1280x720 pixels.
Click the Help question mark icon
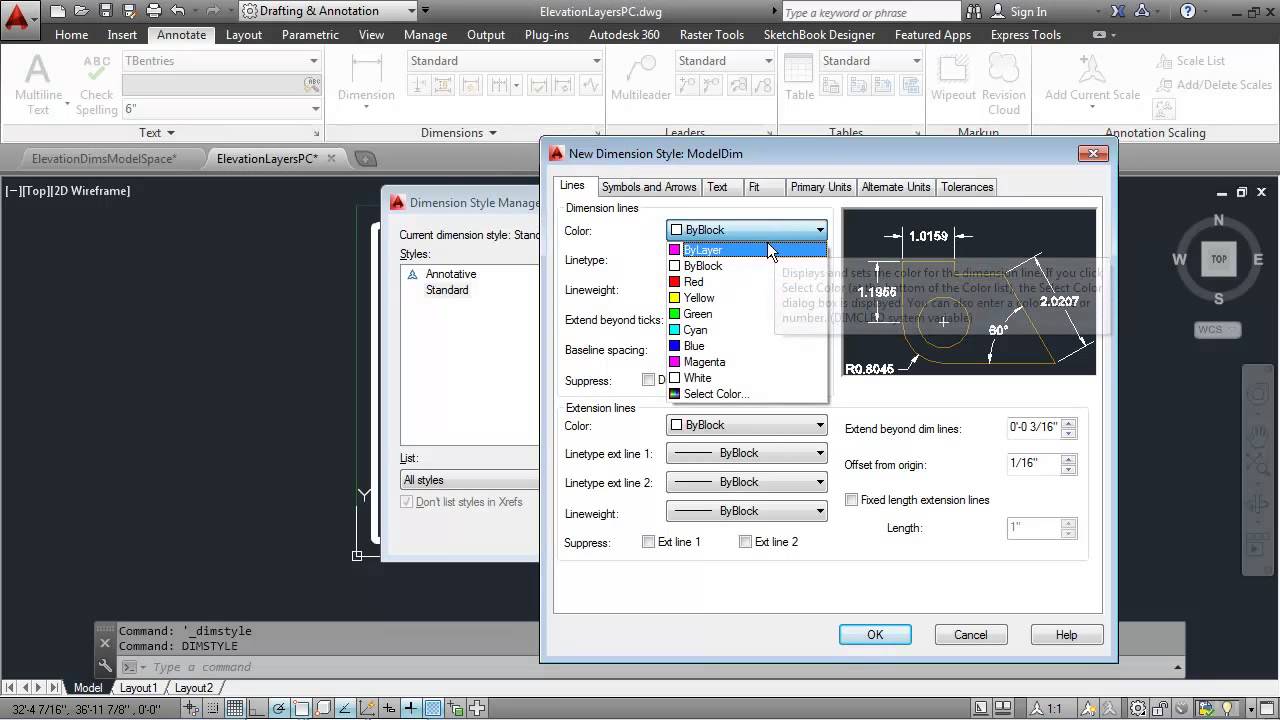(x=1188, y=11)
